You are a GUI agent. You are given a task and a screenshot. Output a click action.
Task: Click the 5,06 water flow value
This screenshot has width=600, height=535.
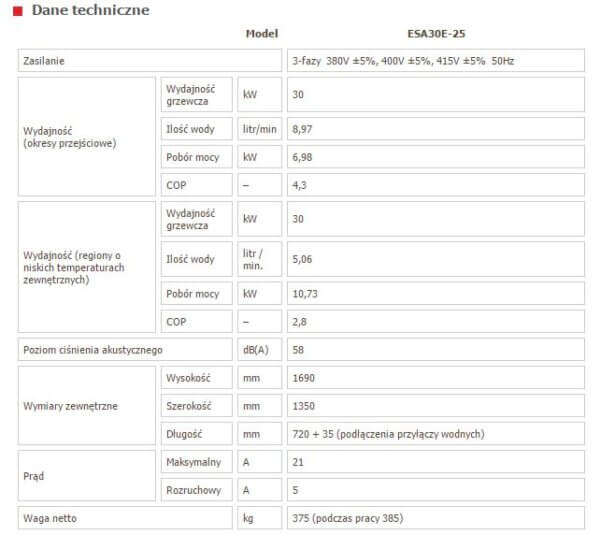pyautogui.click(x=304, y=259)
